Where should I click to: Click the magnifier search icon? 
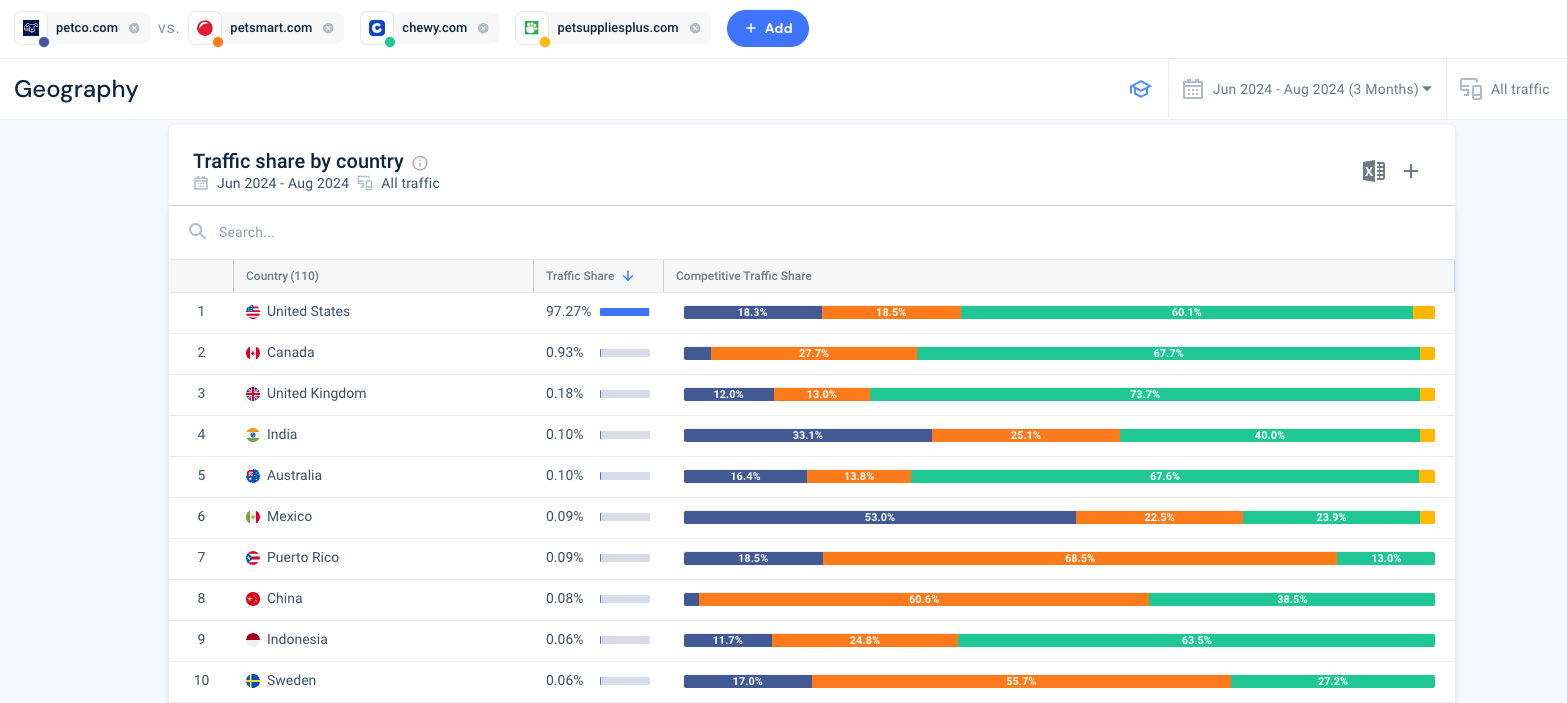[198, 232]
